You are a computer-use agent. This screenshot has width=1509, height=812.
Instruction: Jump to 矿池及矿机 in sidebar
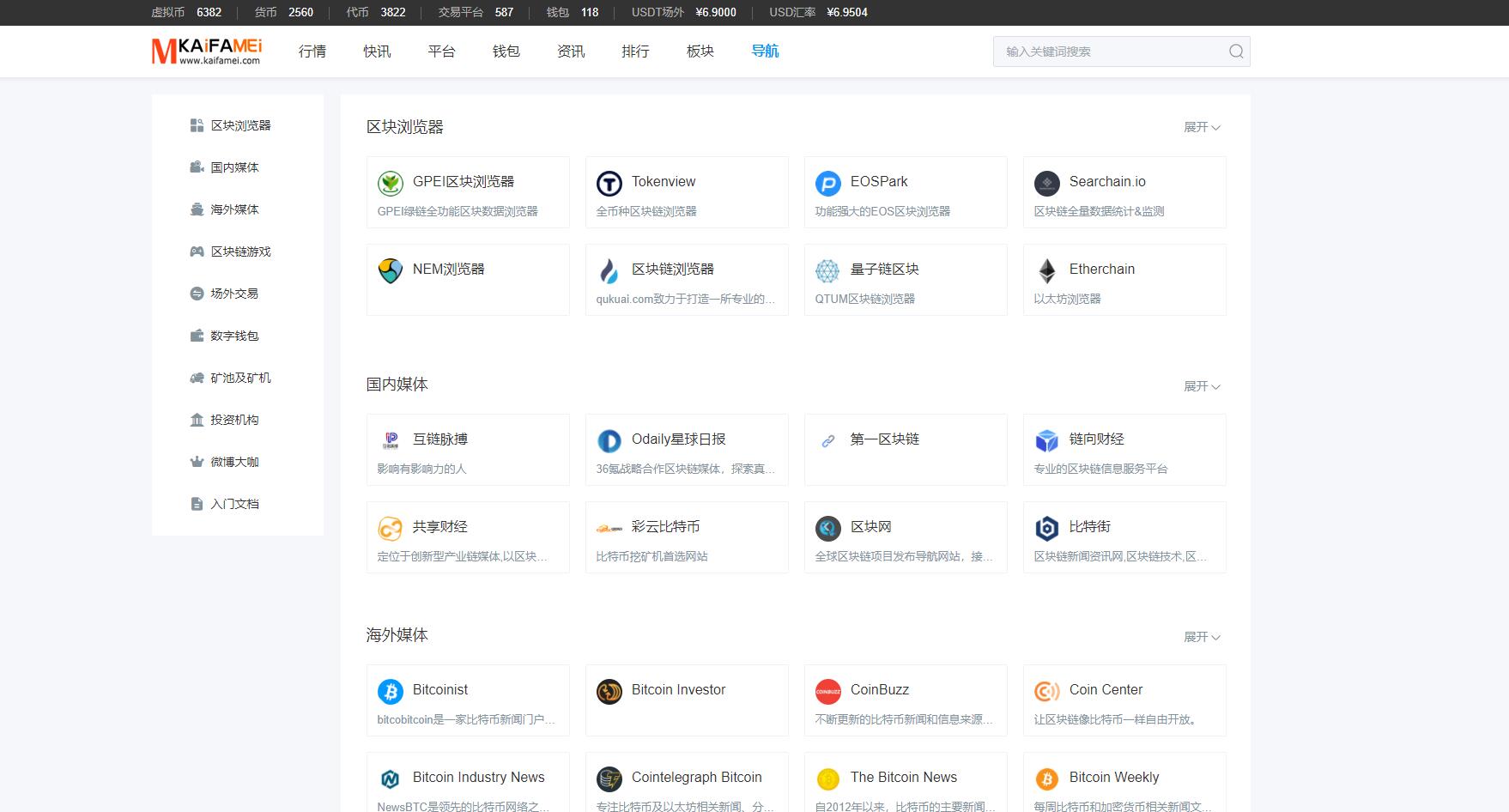click(240, 378)
